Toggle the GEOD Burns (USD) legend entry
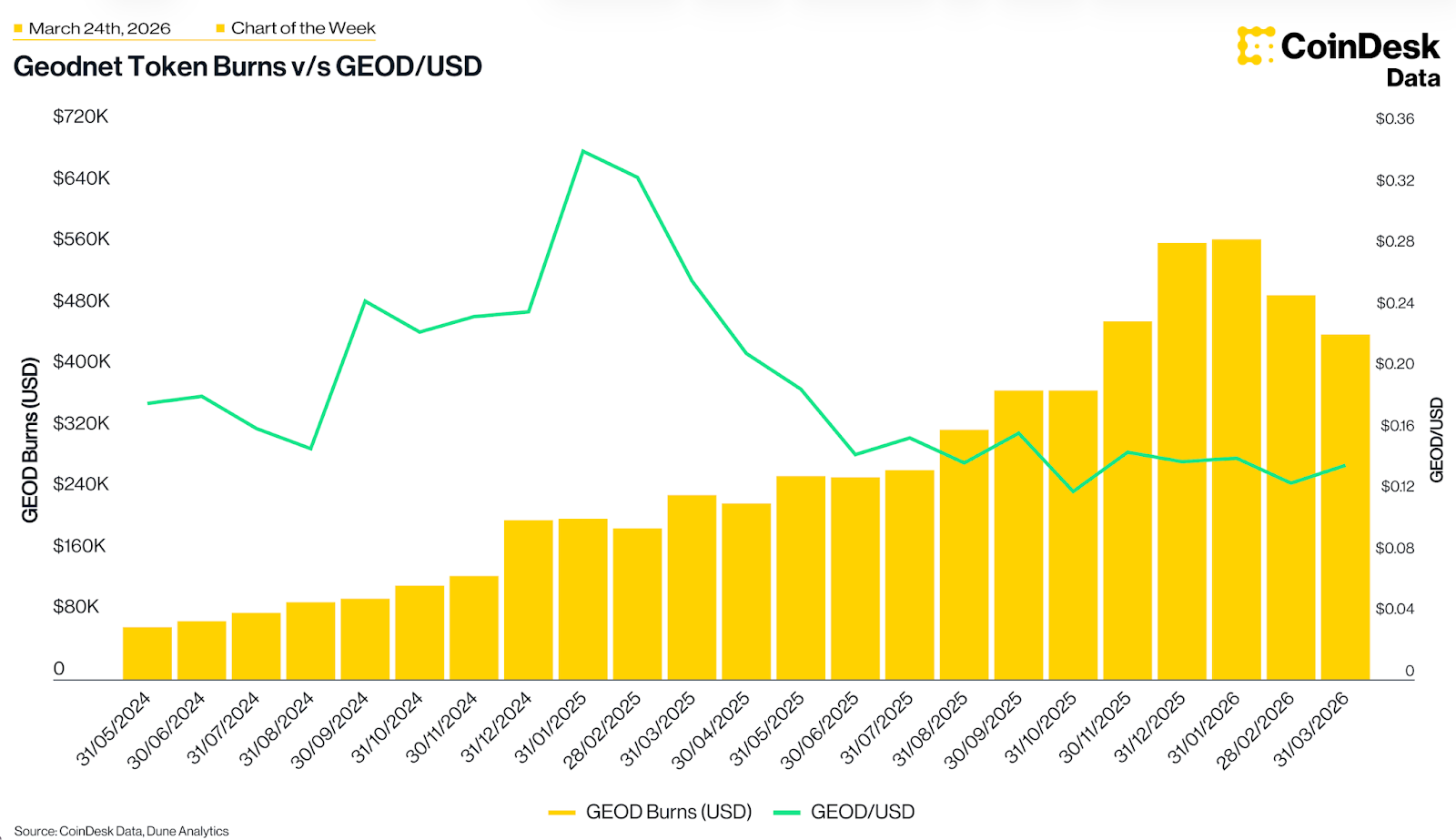1456x840 pixels. [650, 812]
